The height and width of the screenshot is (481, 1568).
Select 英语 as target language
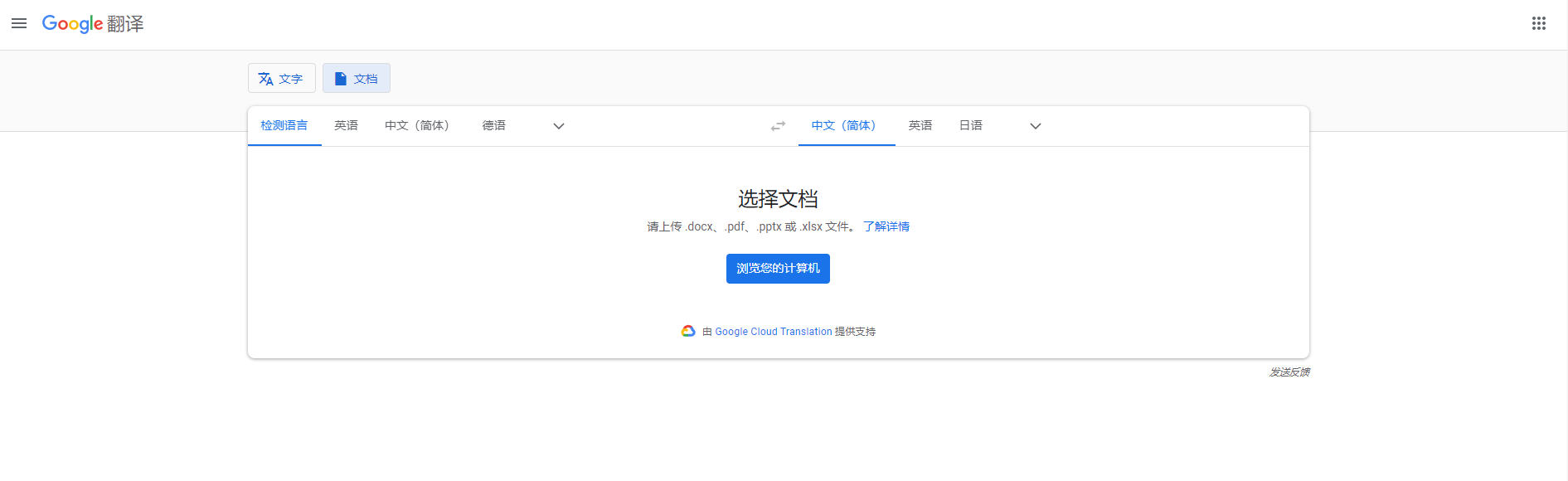click(x=920, y=126)
